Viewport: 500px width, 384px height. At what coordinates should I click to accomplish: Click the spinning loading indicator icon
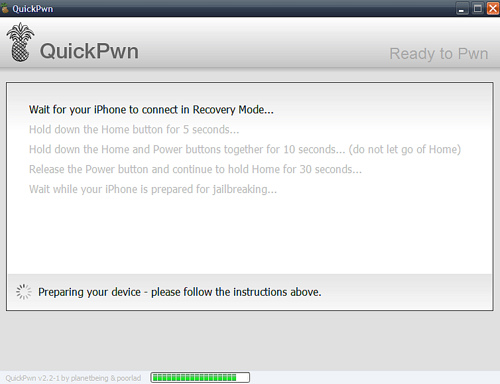[24, 292]
